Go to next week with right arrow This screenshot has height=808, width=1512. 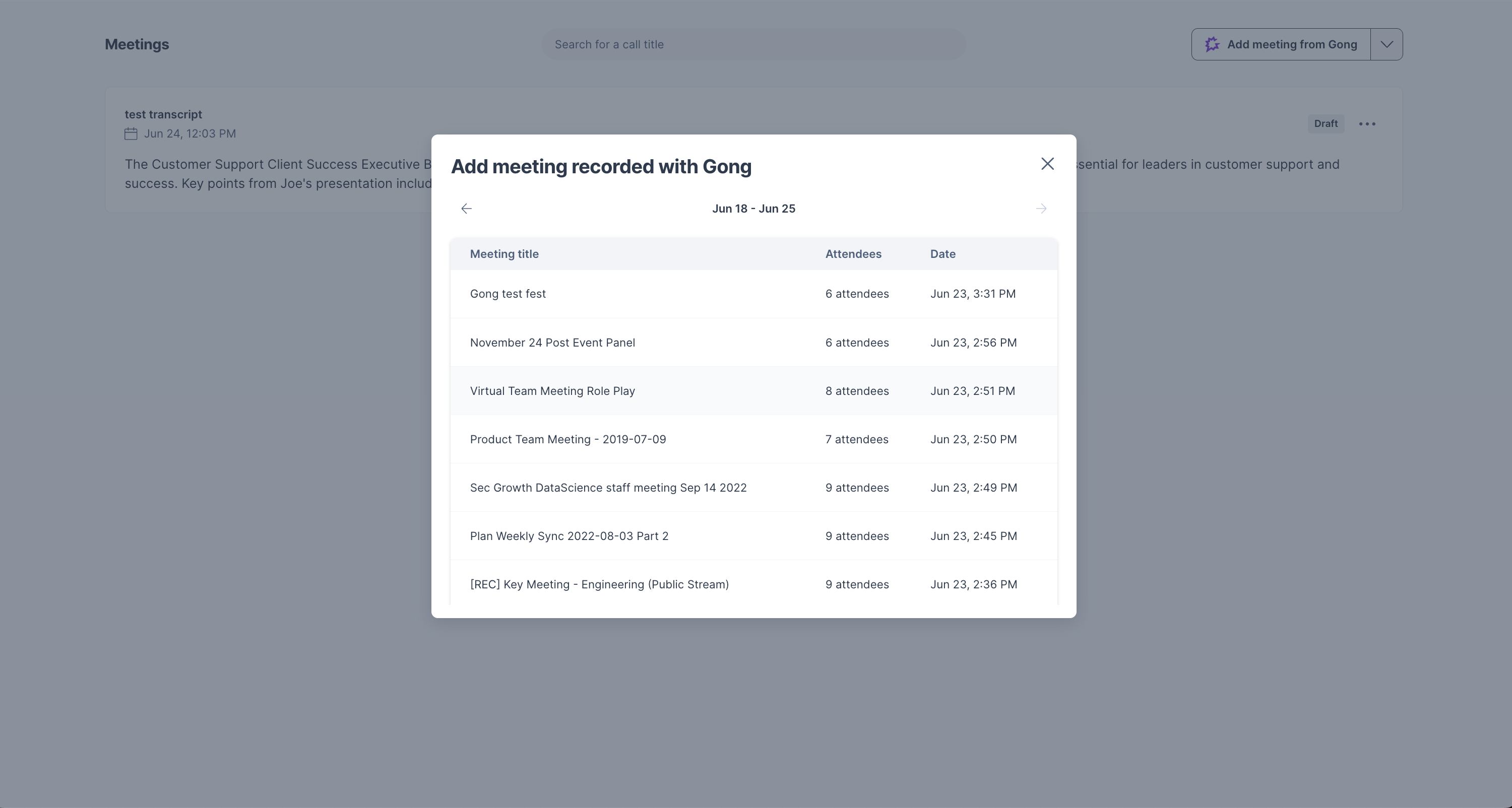[x=1041, y=209]
